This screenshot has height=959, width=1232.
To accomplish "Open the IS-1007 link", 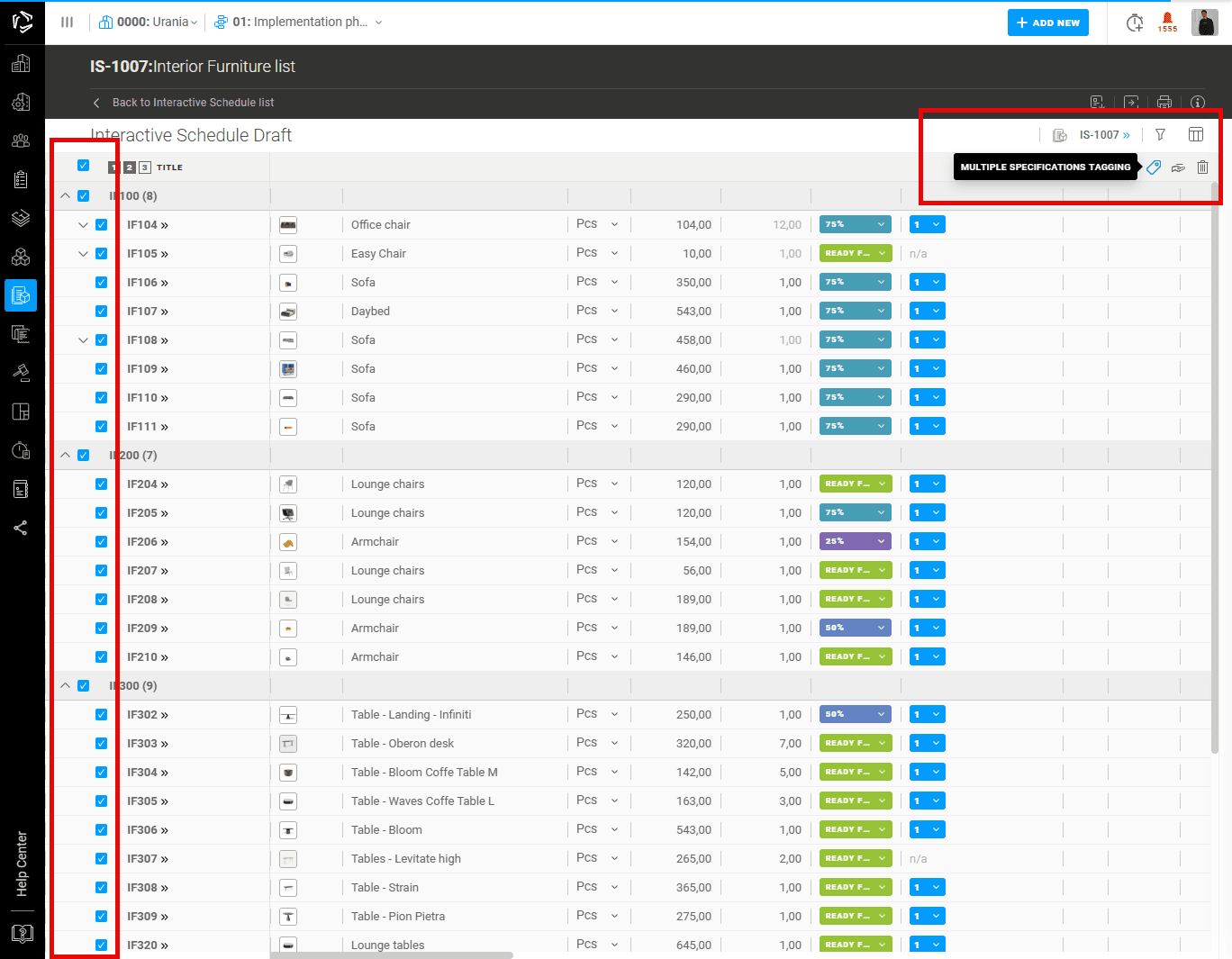I will point(1104,135).
